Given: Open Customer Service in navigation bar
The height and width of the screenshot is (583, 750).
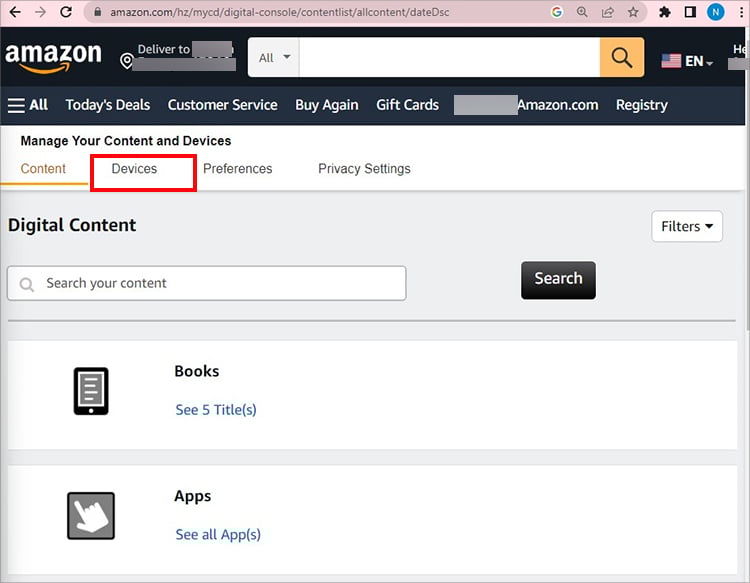Looking at the screenshot, I should [222, 105].
